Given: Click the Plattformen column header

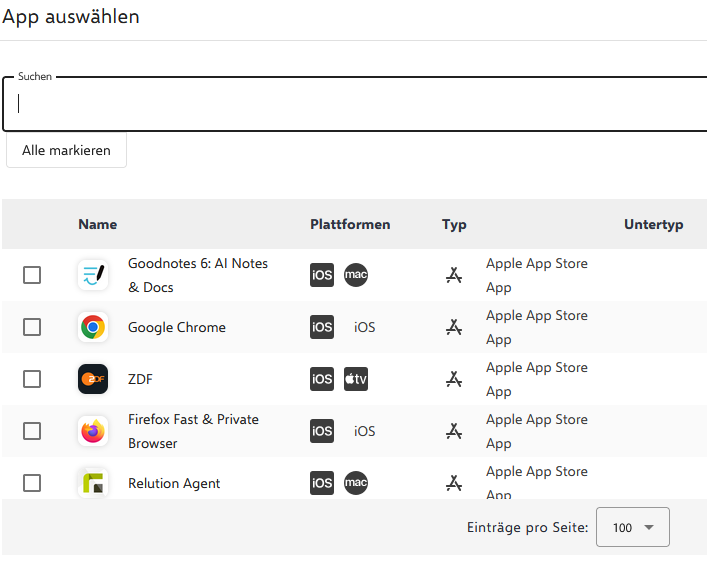Looking at the screenshot, I should (x=350, y=224).
